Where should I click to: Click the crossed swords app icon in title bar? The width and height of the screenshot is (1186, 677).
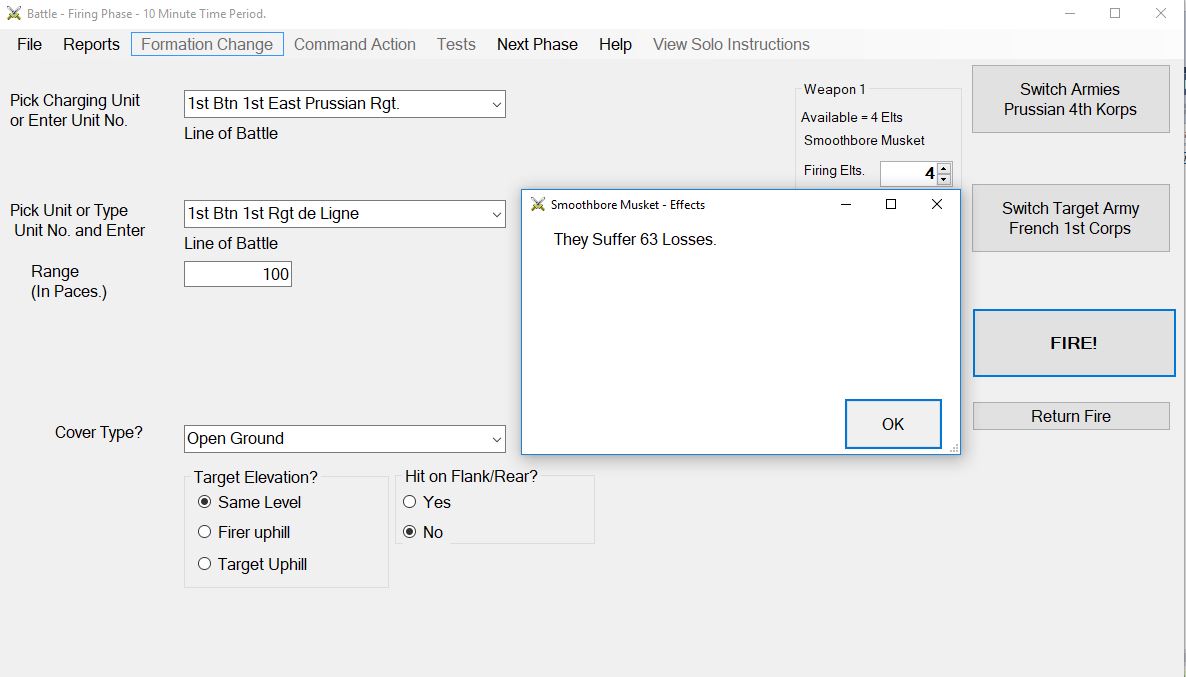tap(14, 14)
